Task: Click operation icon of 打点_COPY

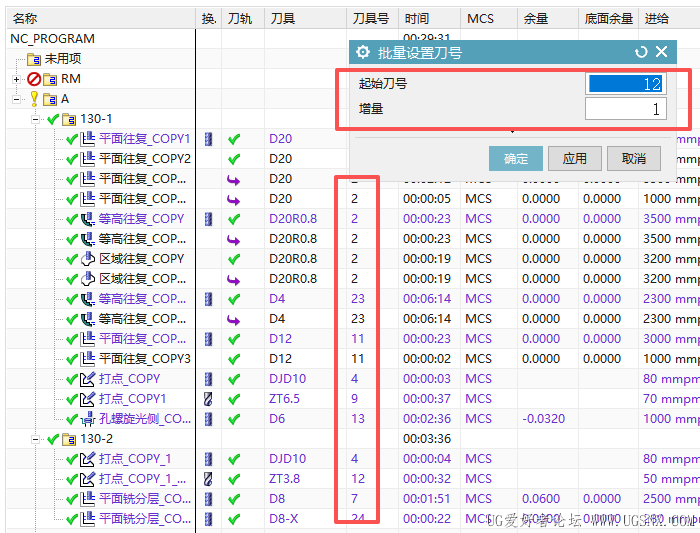Action: click(x=88, y=379)
